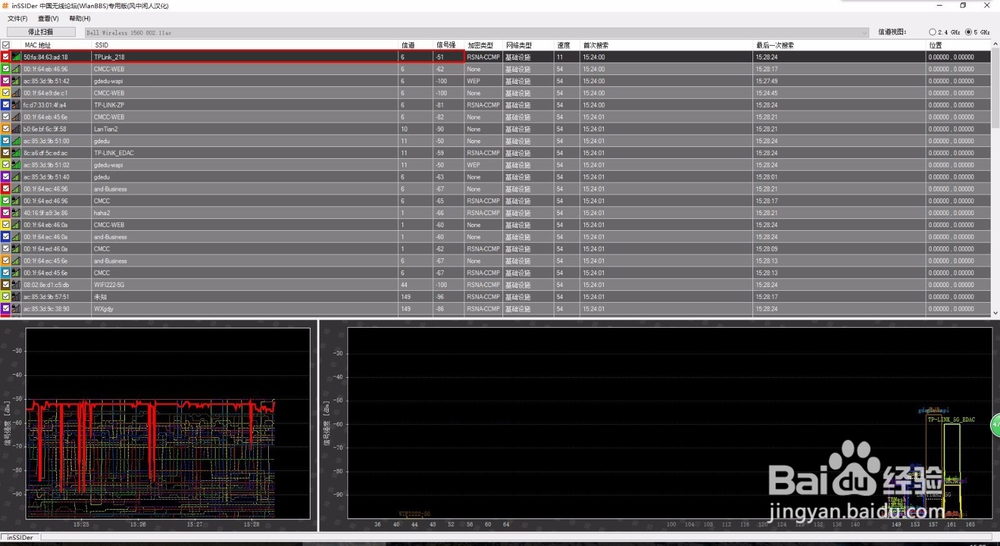
Task: Click signal icon of MAC ac:85:3d:9b:51:02
Action: click(17, 165)
